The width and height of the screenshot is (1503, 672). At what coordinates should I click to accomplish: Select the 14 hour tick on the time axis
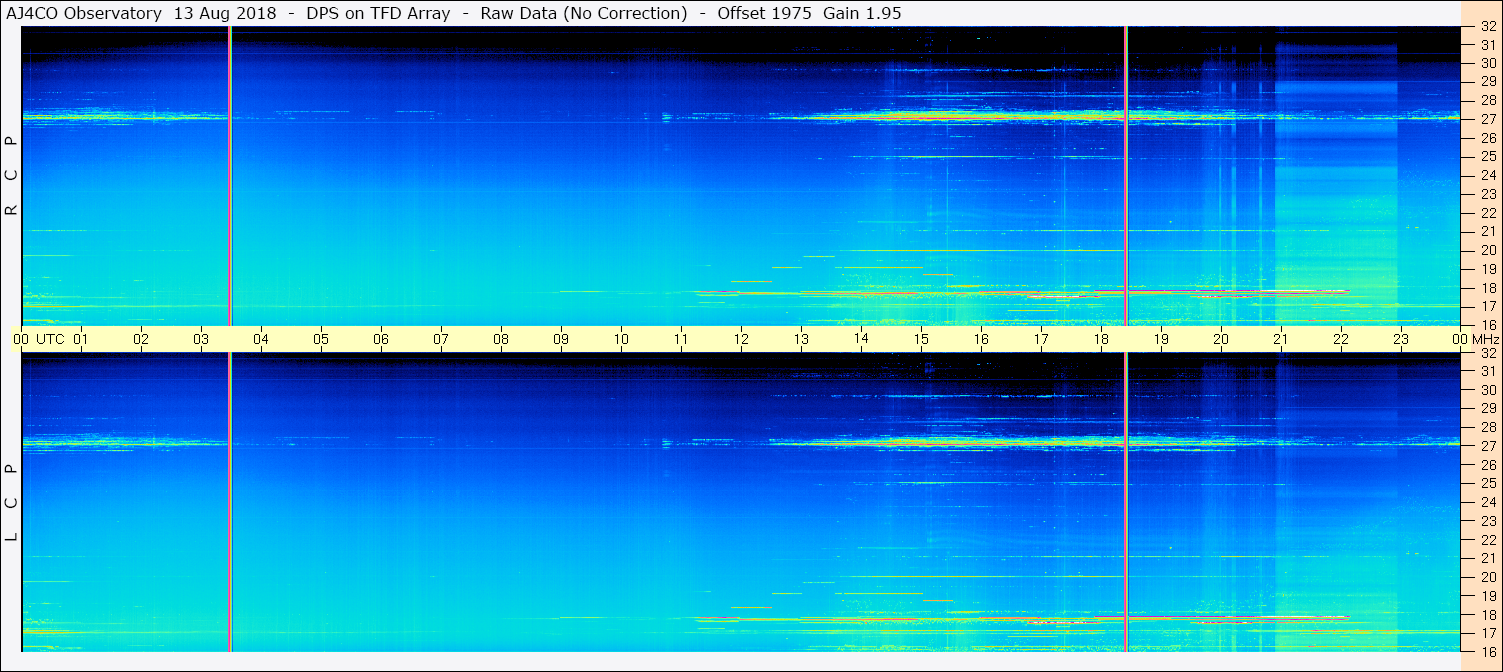pos(861,339)
